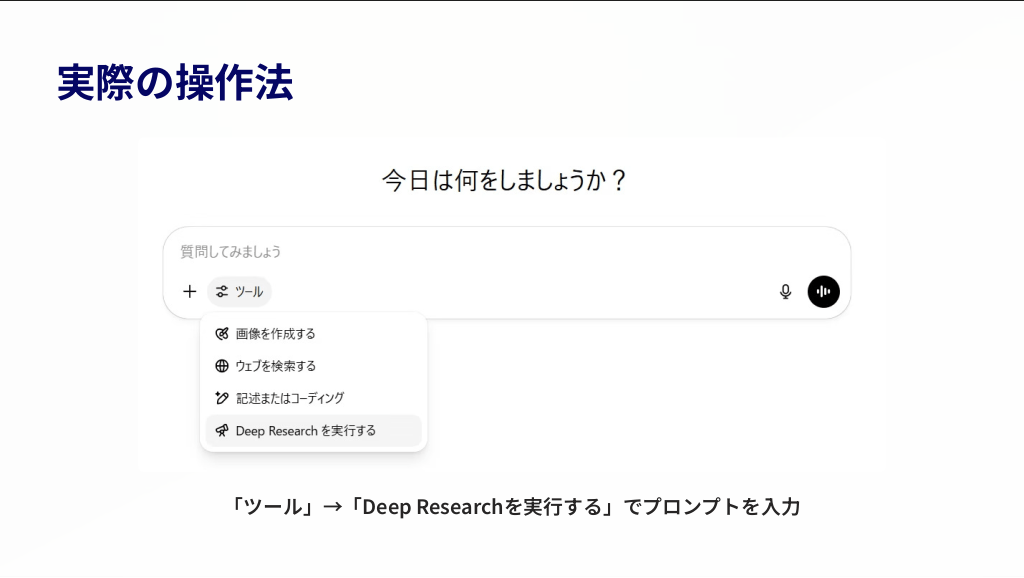Pick the 記述またはコーディング menu entry

click(290, 398)
